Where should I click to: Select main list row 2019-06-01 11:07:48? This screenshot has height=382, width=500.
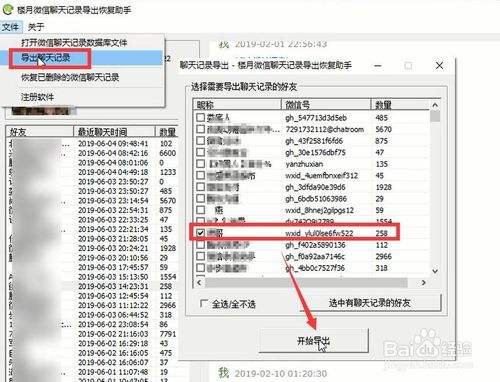[93, 372]
